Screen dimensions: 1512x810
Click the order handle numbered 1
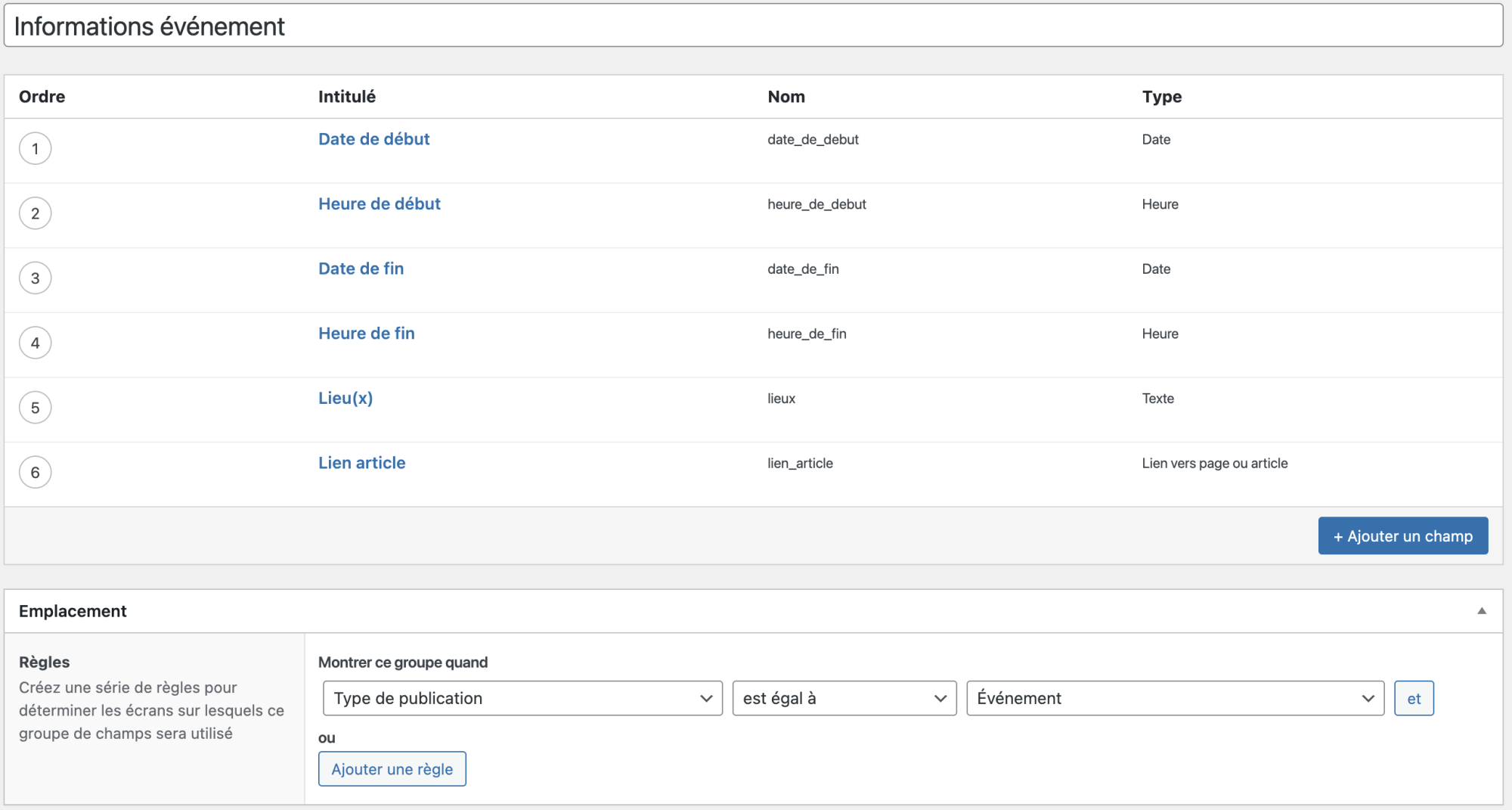tap(35, 149)
